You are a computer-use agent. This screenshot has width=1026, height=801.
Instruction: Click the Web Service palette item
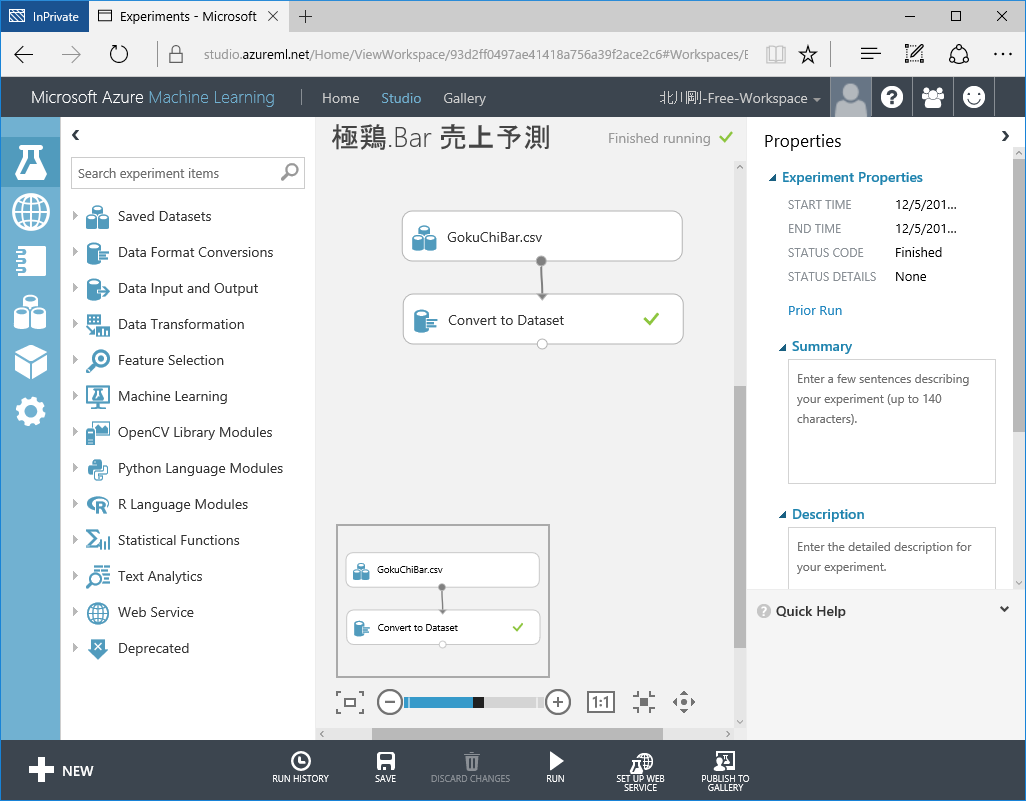pyautogui.click(x=156, y=612)
